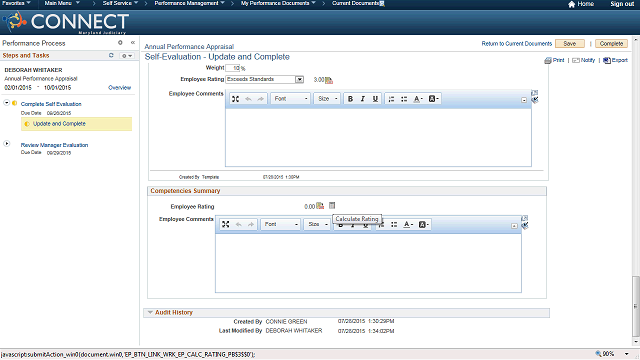Open Review Manager Evaluation link
The image size is (640, 360).
54,145
